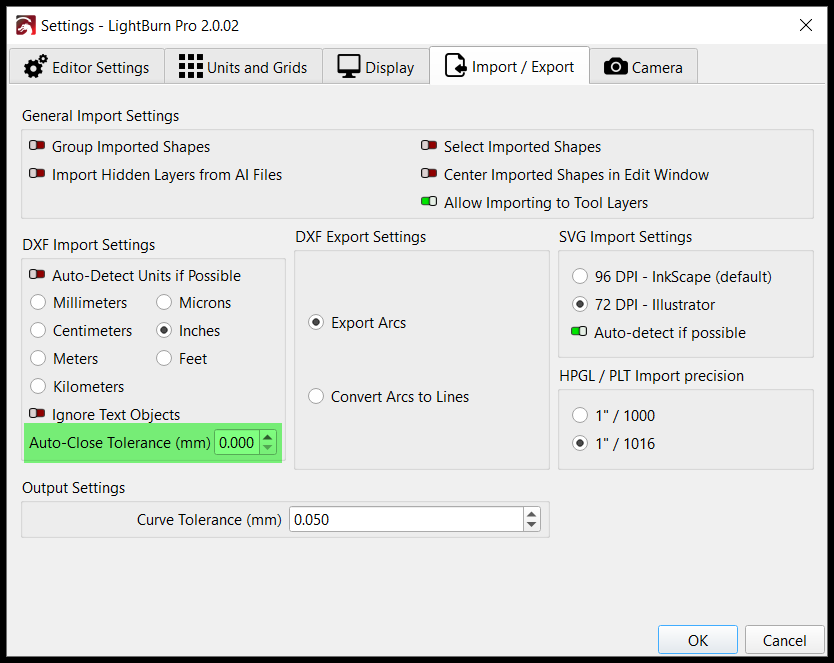Enable Import Hidden Layers from AI Files
This screenshot has width=834, height=663.
click(38, 175)
